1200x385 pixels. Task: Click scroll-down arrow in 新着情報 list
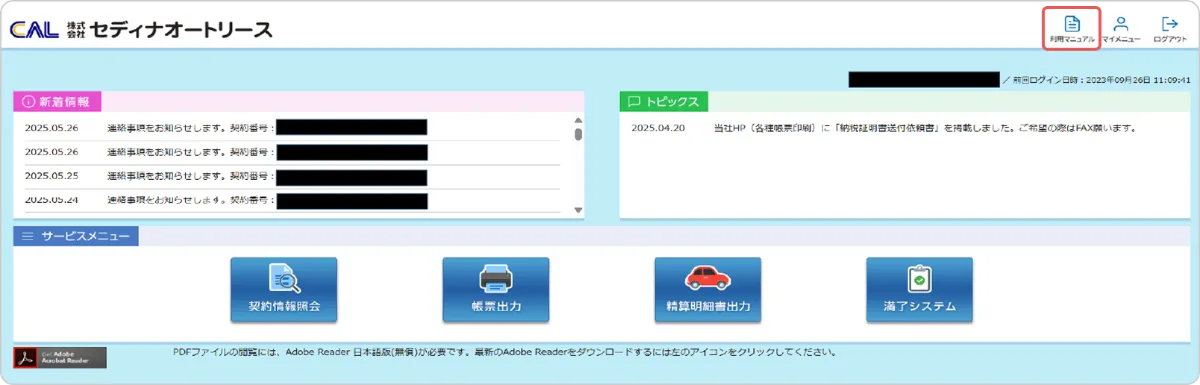point(577,210)
